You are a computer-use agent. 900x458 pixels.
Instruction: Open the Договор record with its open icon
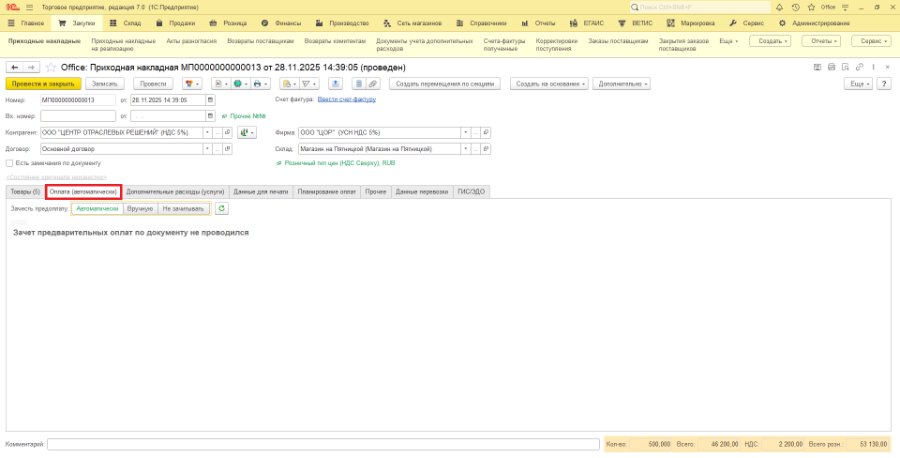[x=228, y=149]
